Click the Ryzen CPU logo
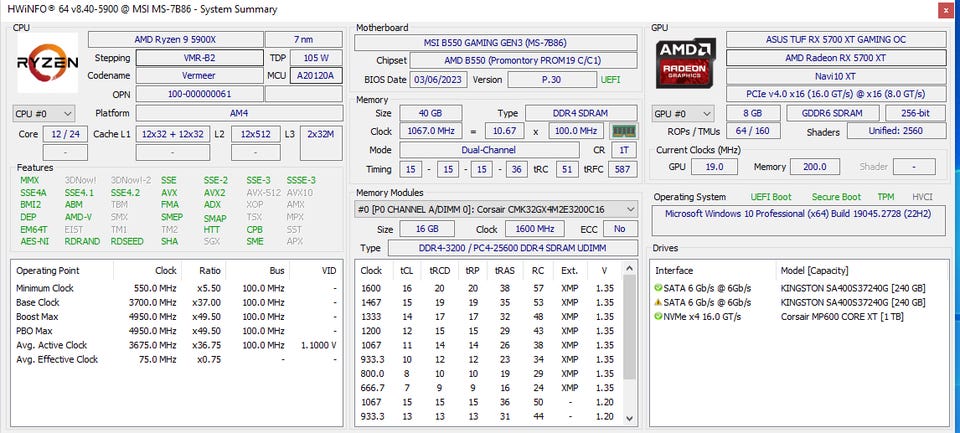 point(47,63)
